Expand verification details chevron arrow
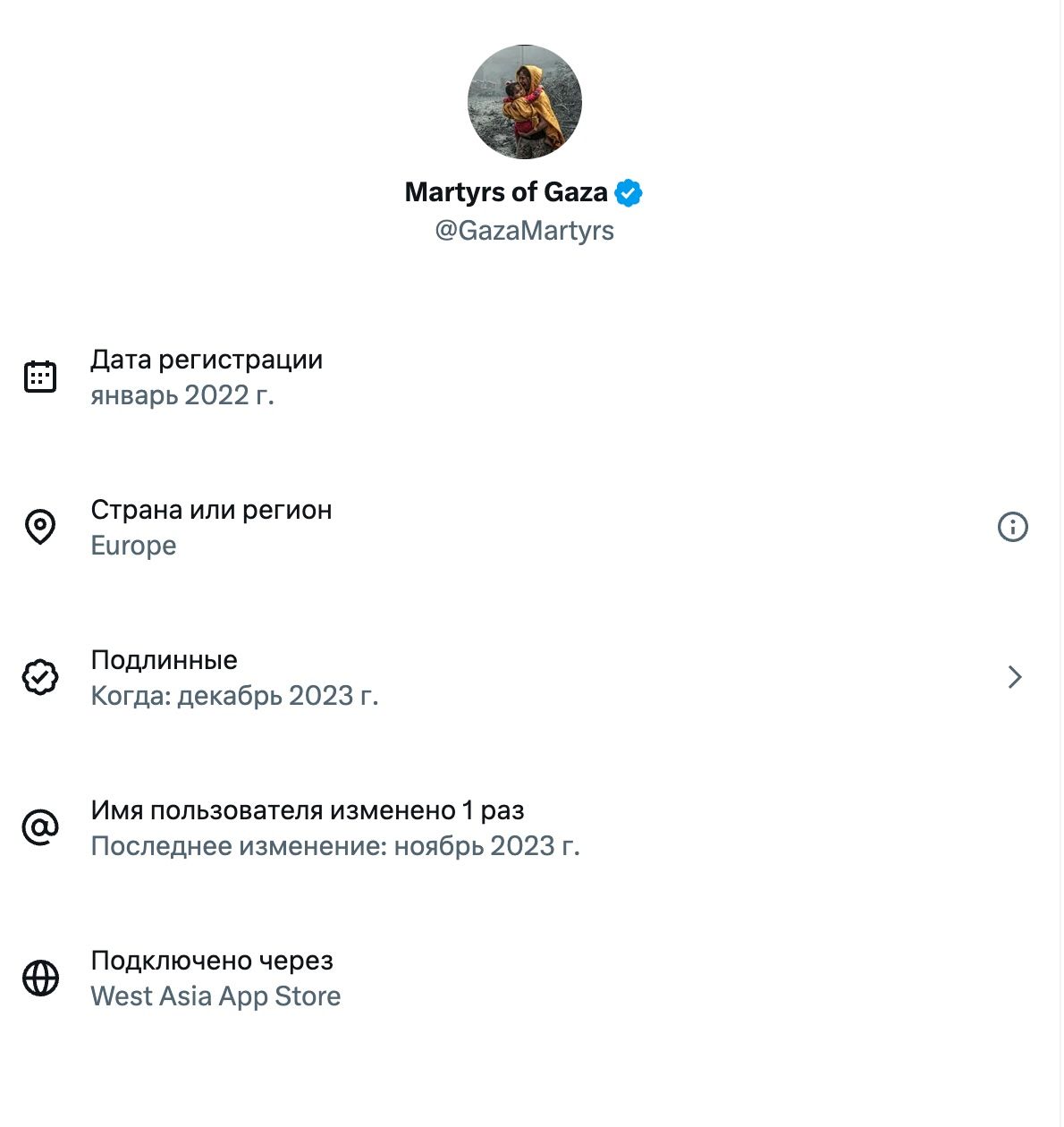The height and width of the screenshot is (1127, 1064). click(x=1014, y=677)
